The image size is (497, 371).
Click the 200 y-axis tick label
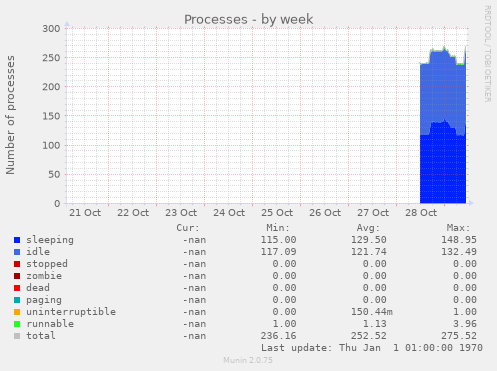click(51, 87)
